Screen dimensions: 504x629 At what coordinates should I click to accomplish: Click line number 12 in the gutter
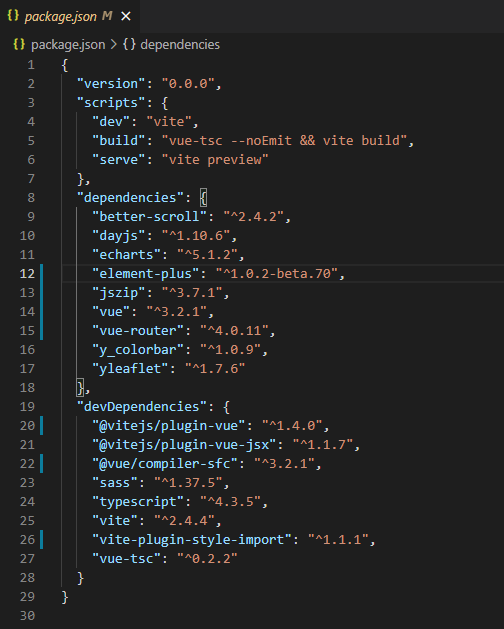(x=27, y=274)
